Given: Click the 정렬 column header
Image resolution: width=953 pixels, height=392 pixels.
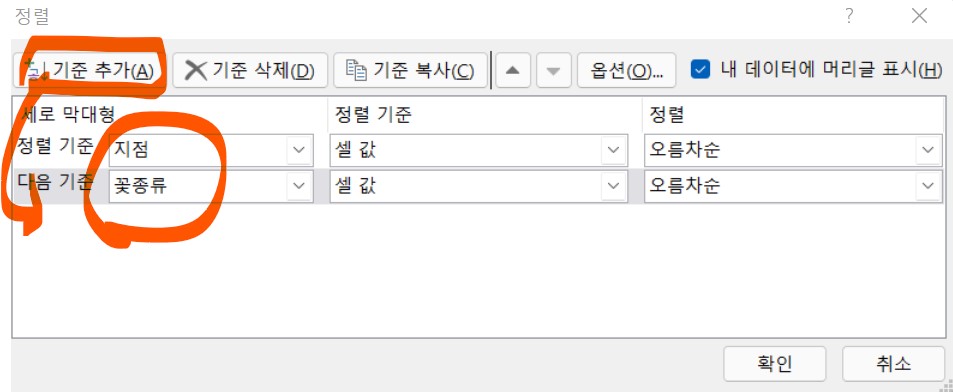Looking at the screenshot, I should pos(667,114).
